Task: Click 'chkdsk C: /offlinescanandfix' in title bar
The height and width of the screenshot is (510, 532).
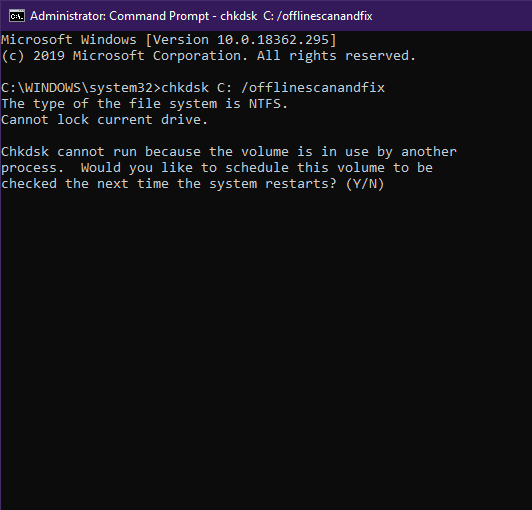Action: 296,16
